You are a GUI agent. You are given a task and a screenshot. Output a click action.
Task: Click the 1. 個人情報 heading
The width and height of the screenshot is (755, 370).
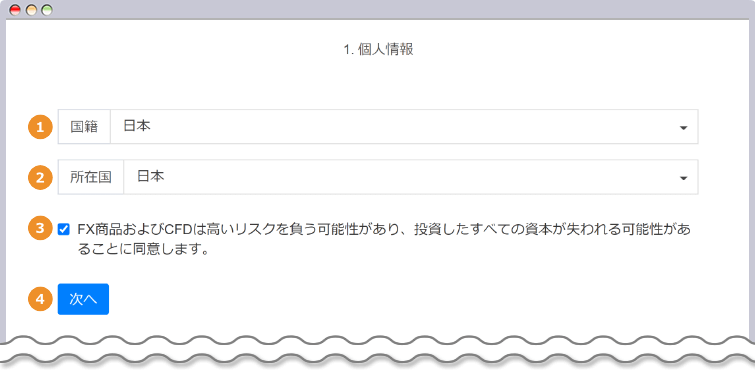[378, 50]
